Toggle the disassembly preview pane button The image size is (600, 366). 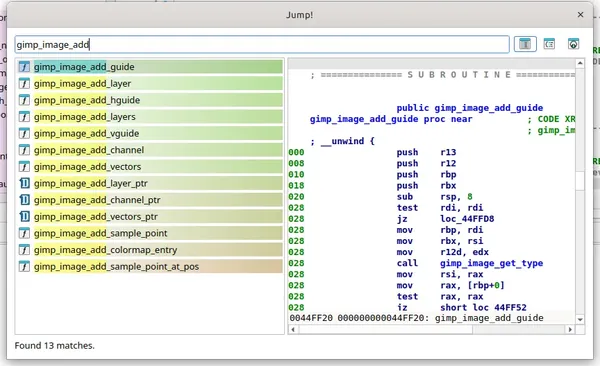pos(525,44)
